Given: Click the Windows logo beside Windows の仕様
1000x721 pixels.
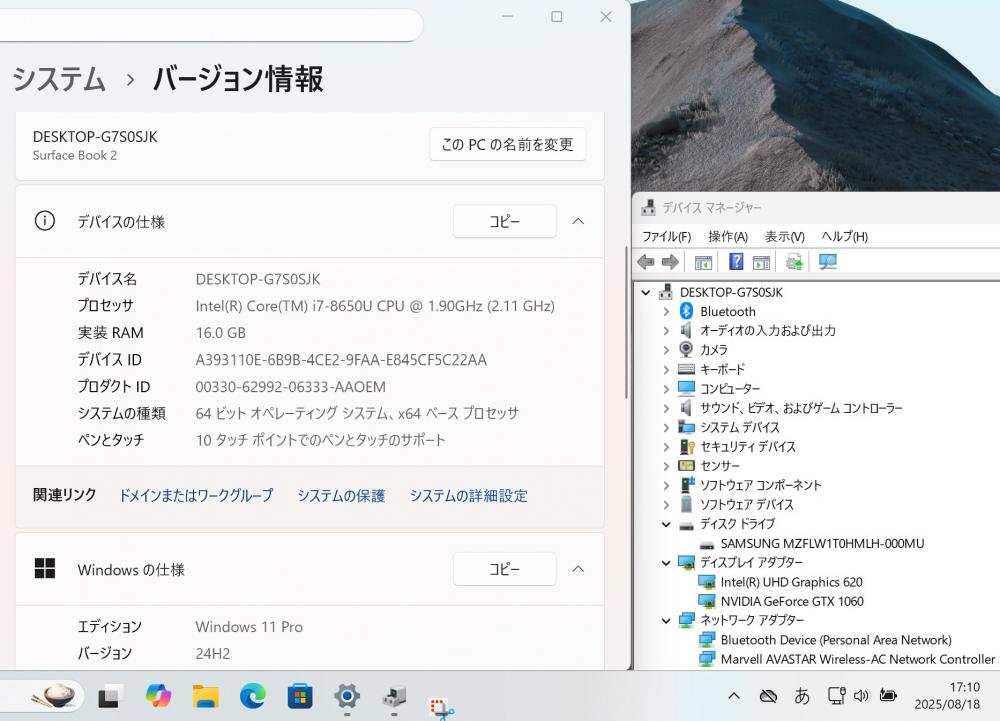Looking at the screenshot, I should tap(45, 569).
